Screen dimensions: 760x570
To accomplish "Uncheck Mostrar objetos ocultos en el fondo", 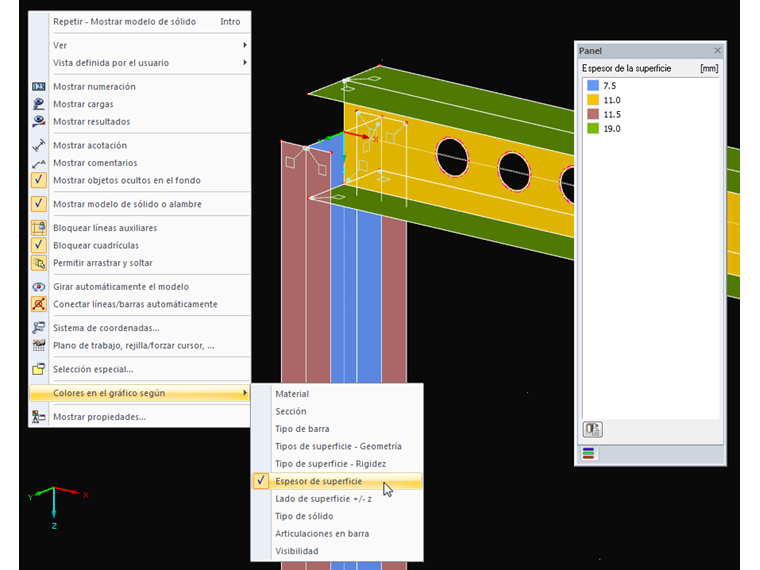I will pos(39,181).
